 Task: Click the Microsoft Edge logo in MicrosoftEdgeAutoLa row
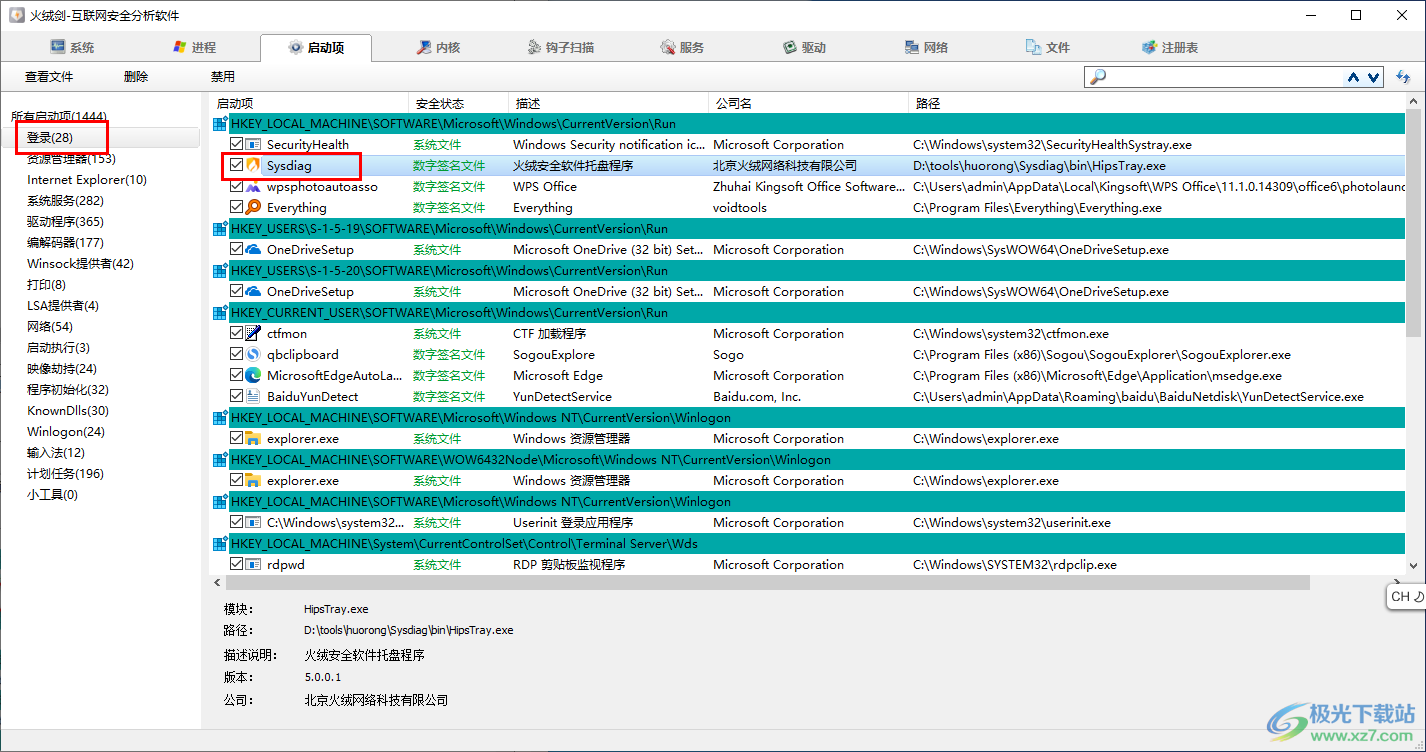click(x=253, y=376)
